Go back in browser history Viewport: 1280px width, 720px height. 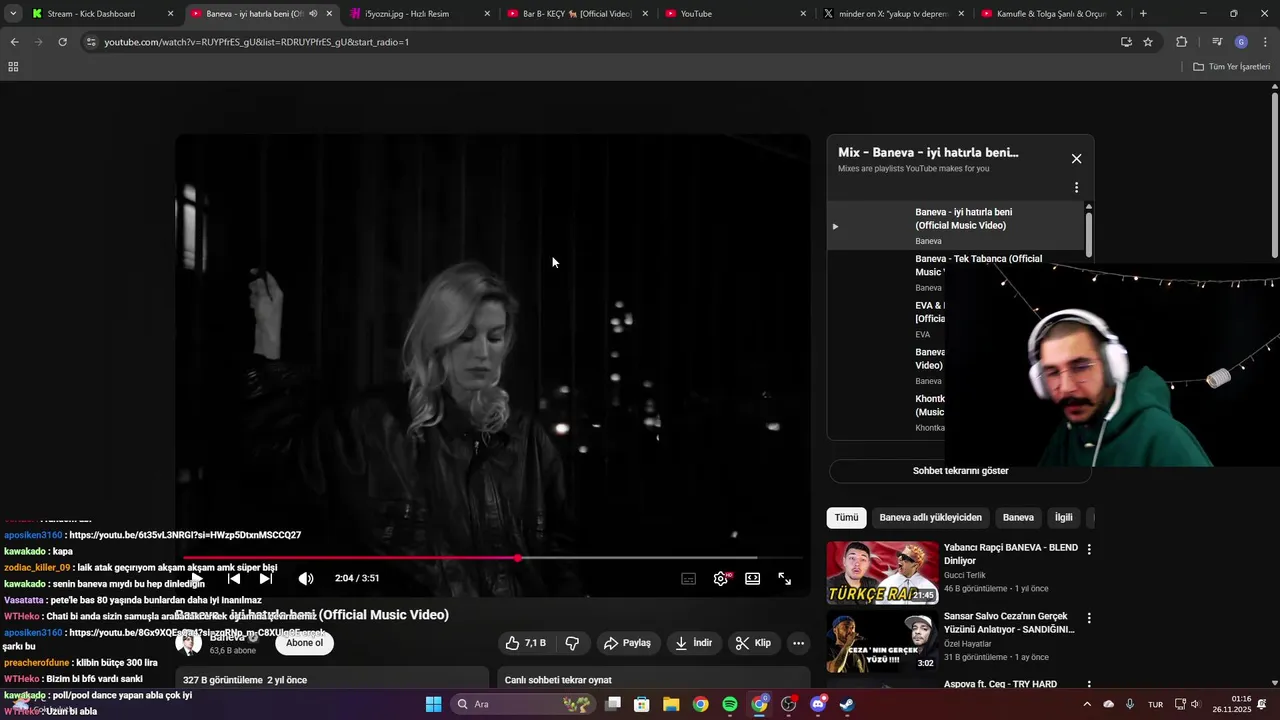[14, 42]
